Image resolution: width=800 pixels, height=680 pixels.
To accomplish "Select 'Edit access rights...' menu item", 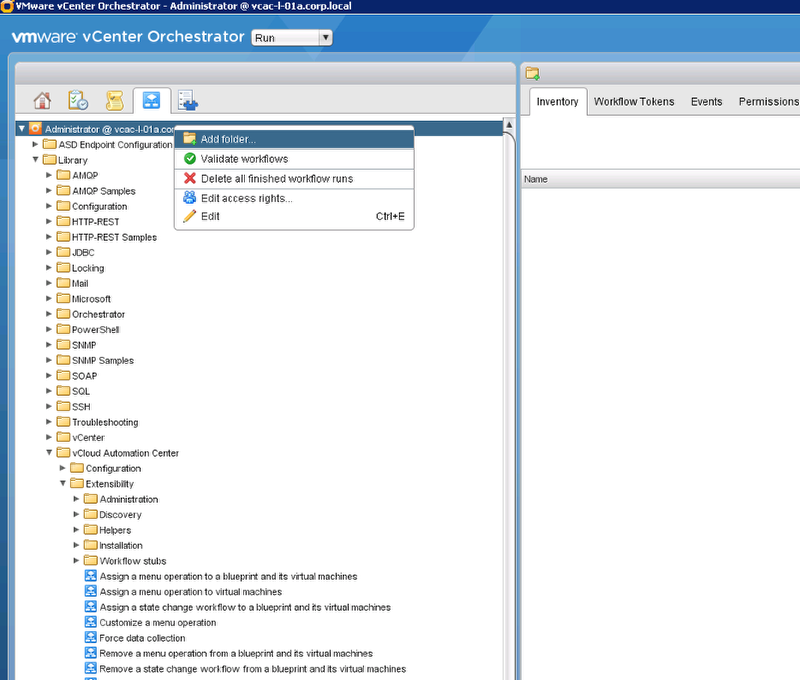I will [246, 198].
